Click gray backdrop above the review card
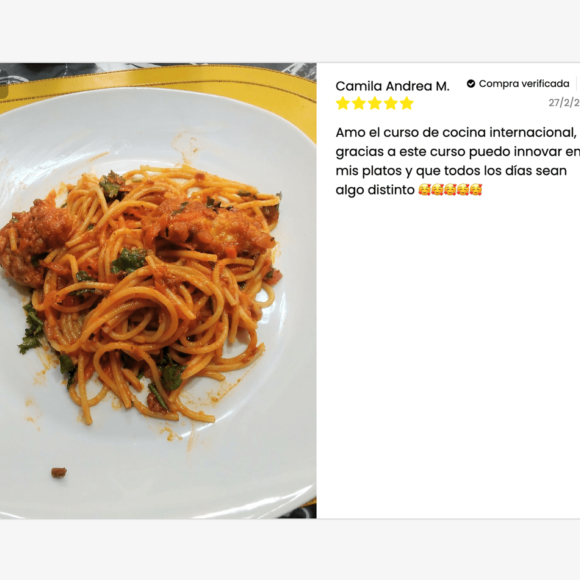This screenshot has width=580, height=580. [x=290, y=31]
